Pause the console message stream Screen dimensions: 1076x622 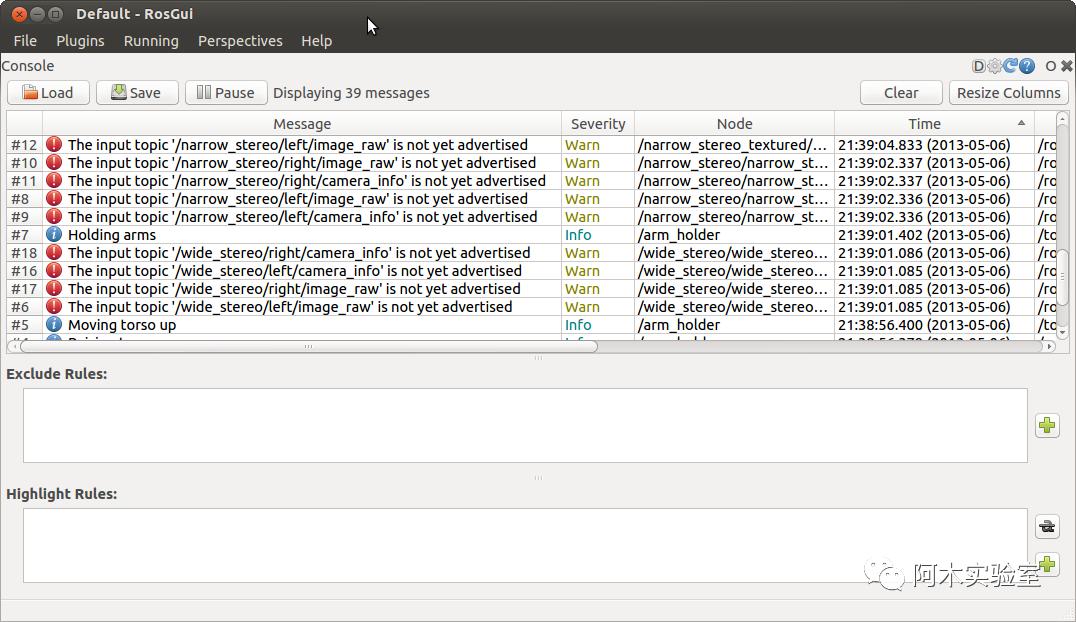click(226, 93)
